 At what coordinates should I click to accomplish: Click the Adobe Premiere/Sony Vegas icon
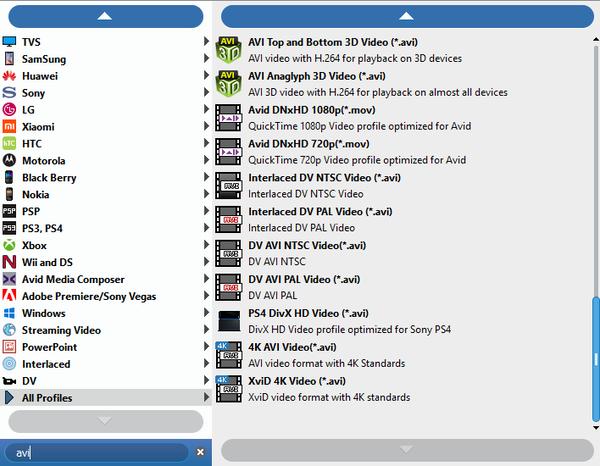pyautogui.click(x=10, y=296)
